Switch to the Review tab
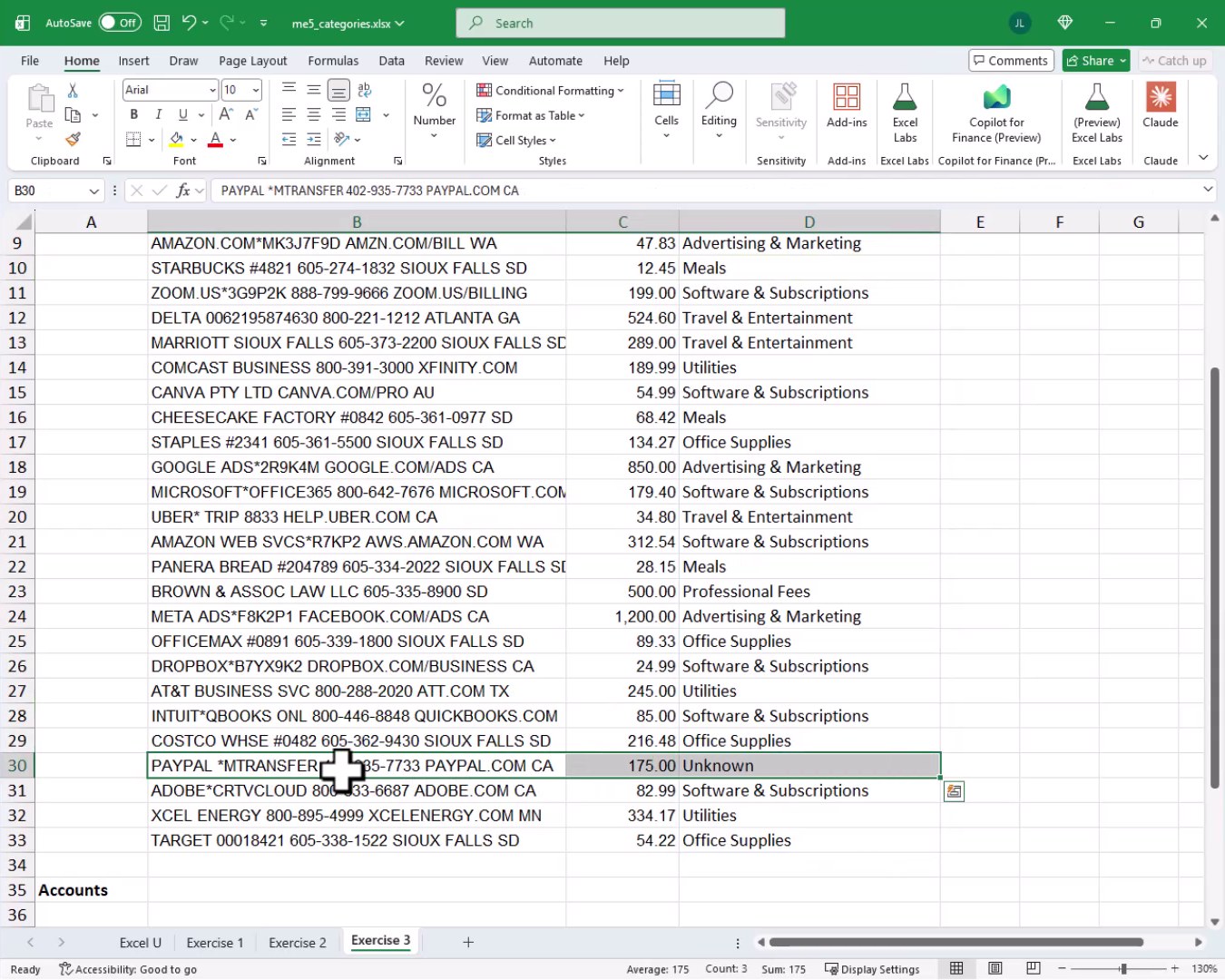The width and height of the screenshot is (1225, 980). pyautogui.click(x=444, y=61)
